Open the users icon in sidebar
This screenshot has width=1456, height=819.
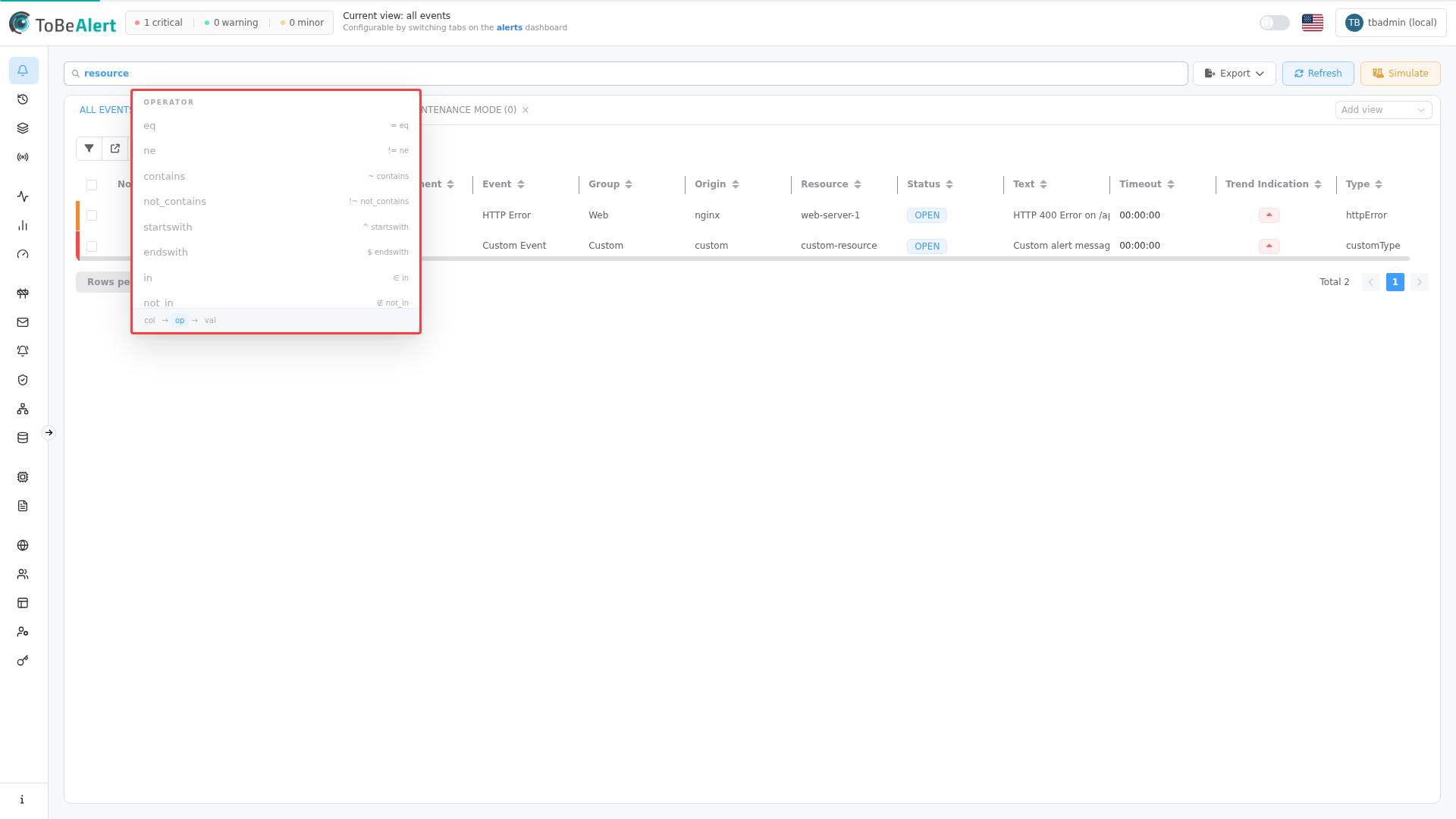point(23,574)
